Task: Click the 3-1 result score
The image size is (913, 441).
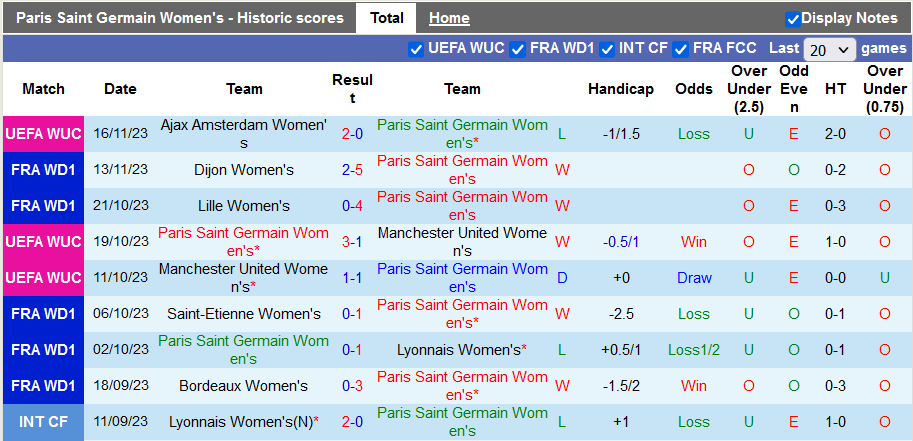Action: pos(352,242)
